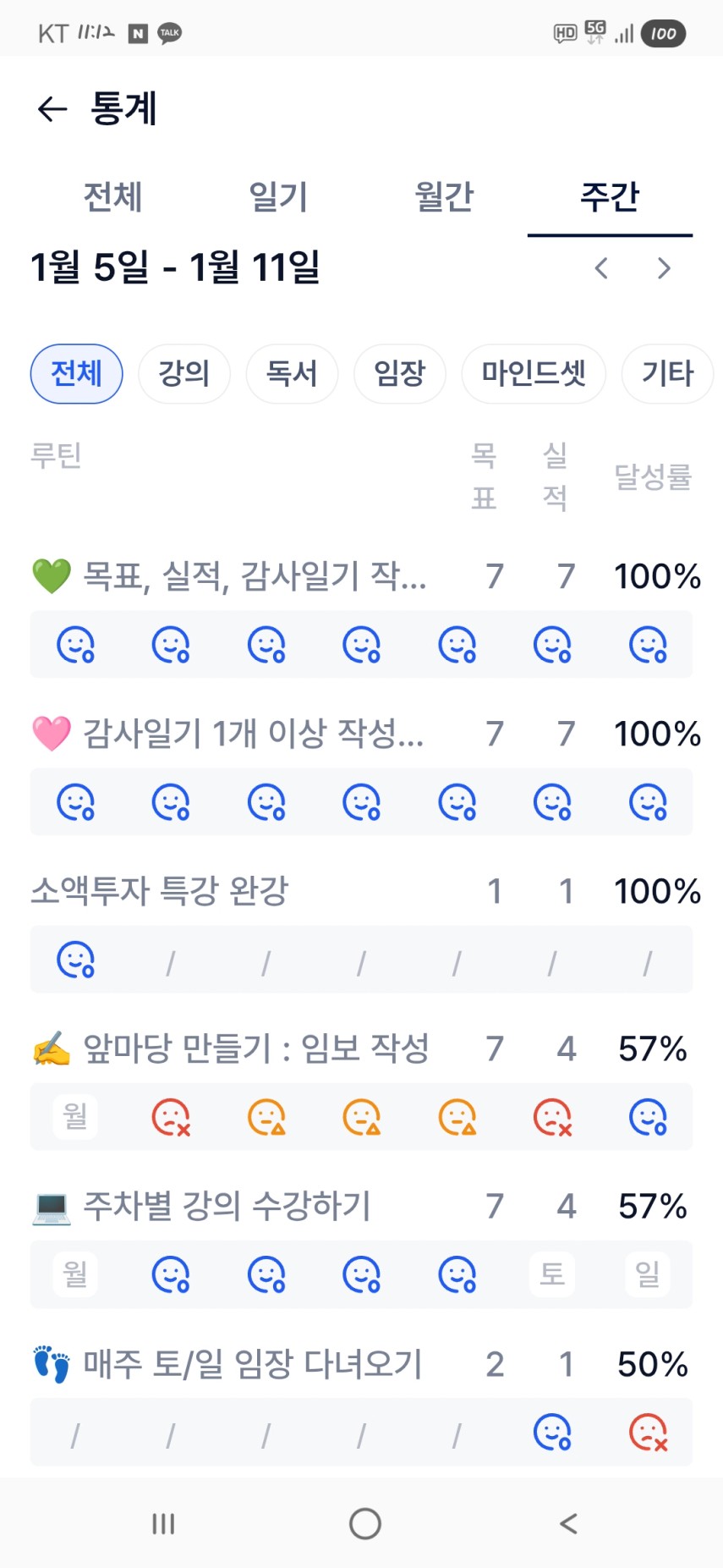The height and width of the screenshot is (1568, 723).
Task: Filter routines by 마인드셋 chip
Action: coord(534,373)
